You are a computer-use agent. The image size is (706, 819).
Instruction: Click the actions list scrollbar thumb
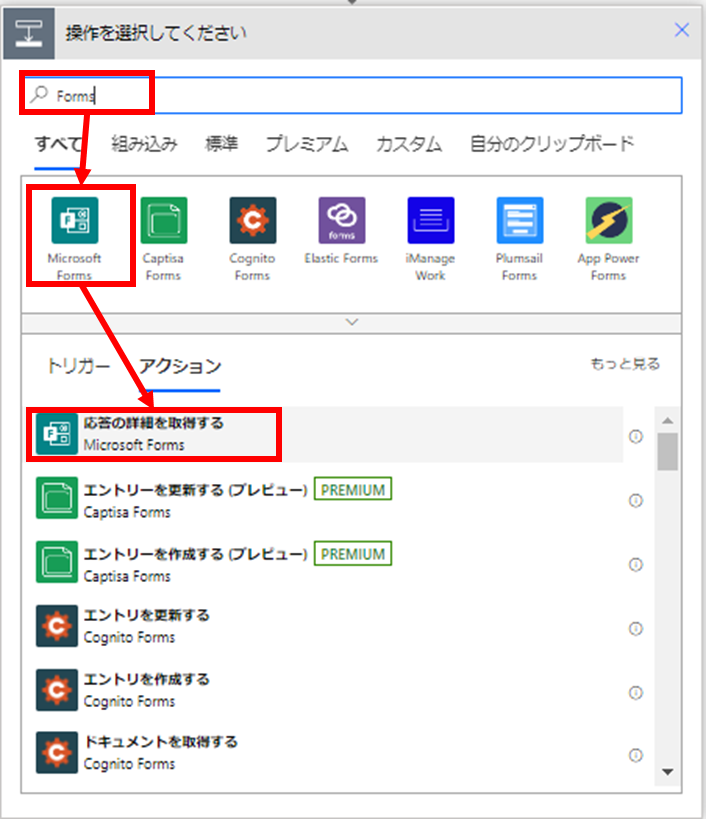[x=667, y=451]
